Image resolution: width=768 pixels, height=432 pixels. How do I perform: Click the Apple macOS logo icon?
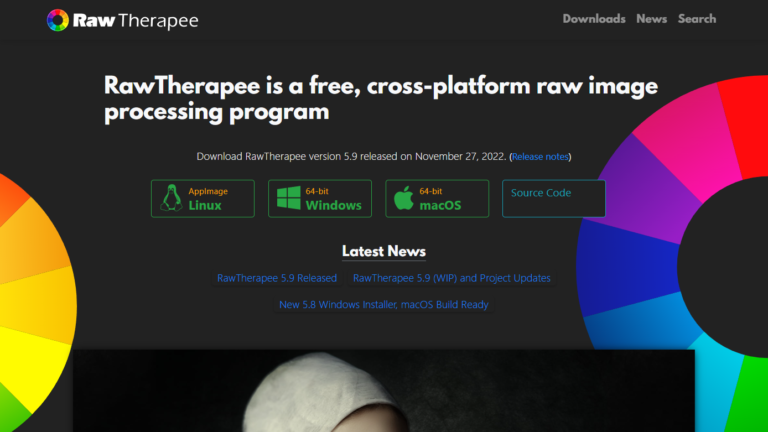click(x=404, y=198)
